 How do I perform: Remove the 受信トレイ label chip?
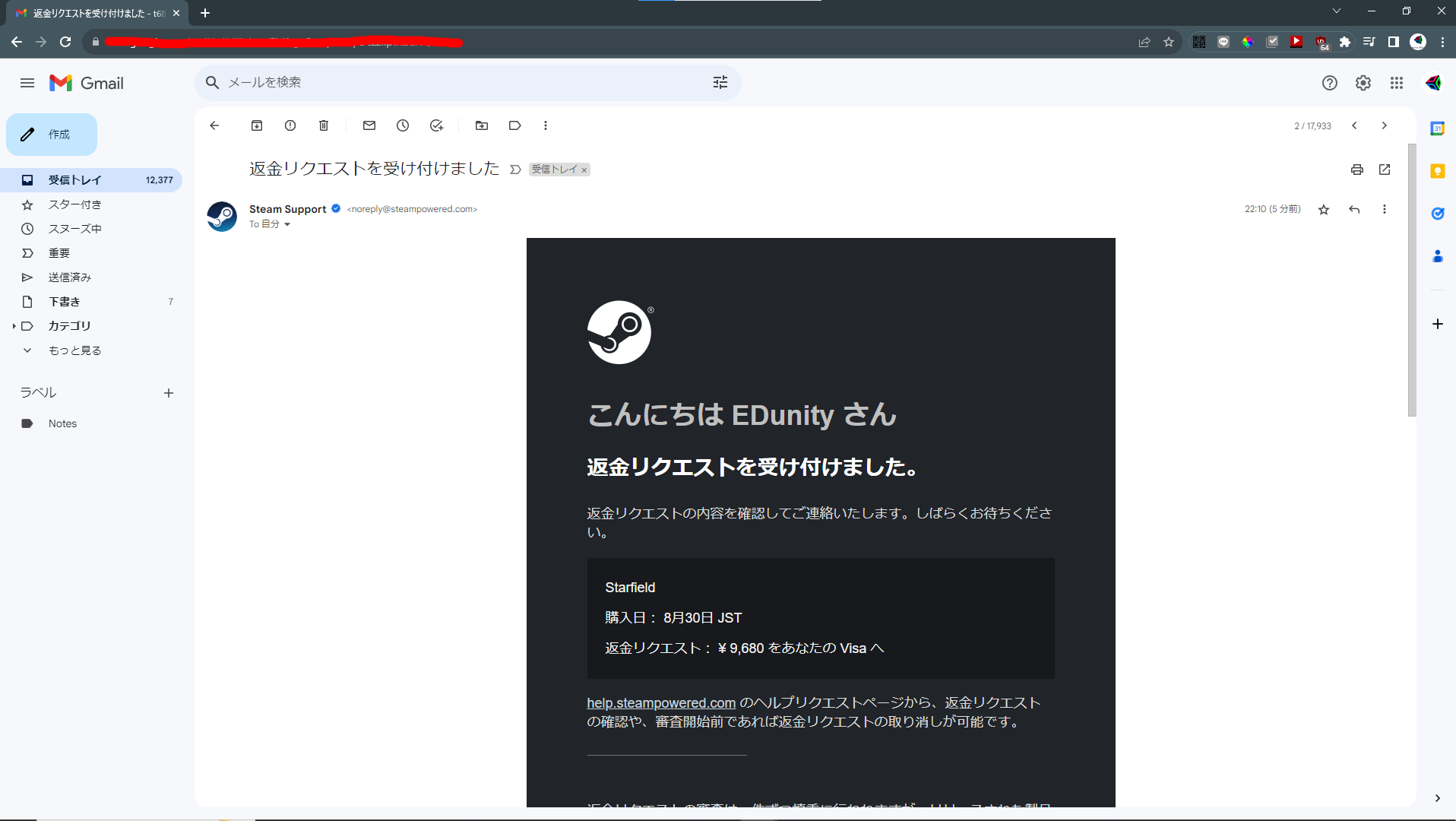pyautogui.click(x=584, y=170)
